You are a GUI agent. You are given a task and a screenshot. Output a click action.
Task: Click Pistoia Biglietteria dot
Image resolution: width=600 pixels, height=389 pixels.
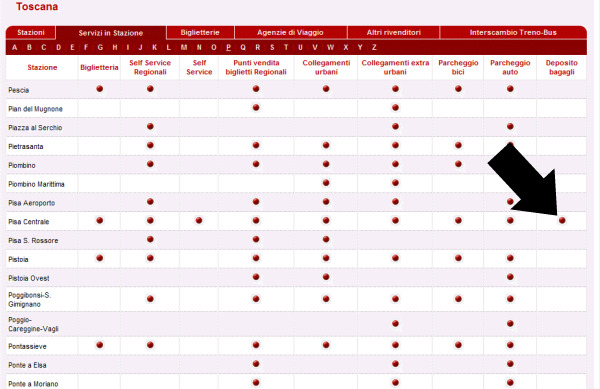pos(99,258)
